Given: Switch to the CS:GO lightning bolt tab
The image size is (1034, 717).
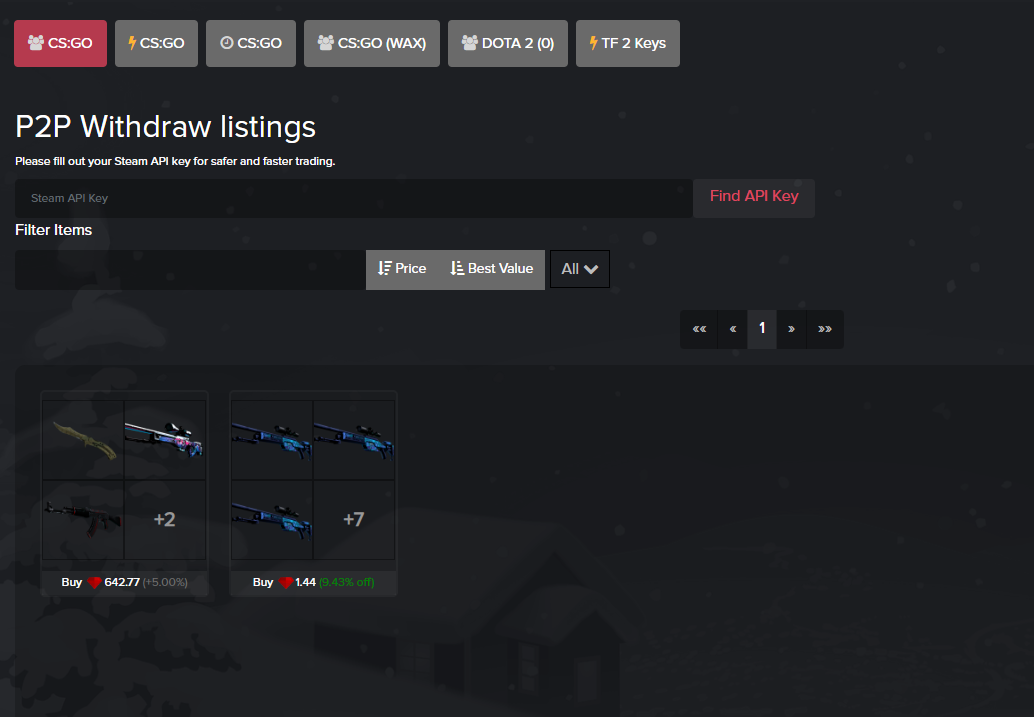Looking at the screenshot, I should (x=156, y=44).
